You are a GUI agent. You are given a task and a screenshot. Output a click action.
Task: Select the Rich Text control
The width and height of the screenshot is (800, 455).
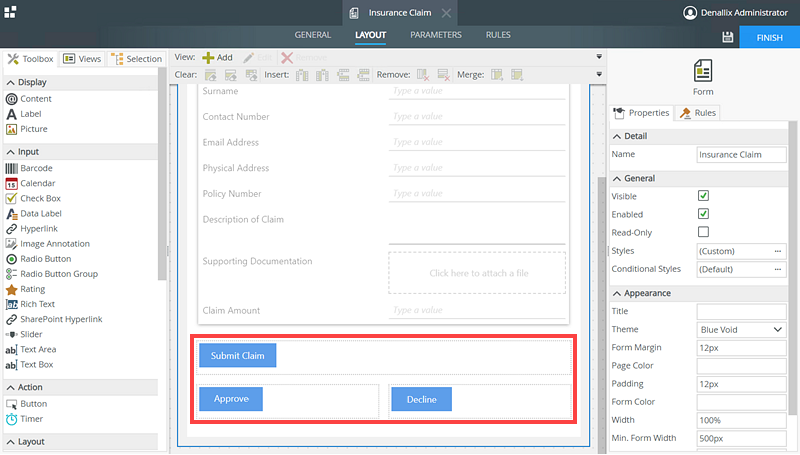(x=37, y=304)
